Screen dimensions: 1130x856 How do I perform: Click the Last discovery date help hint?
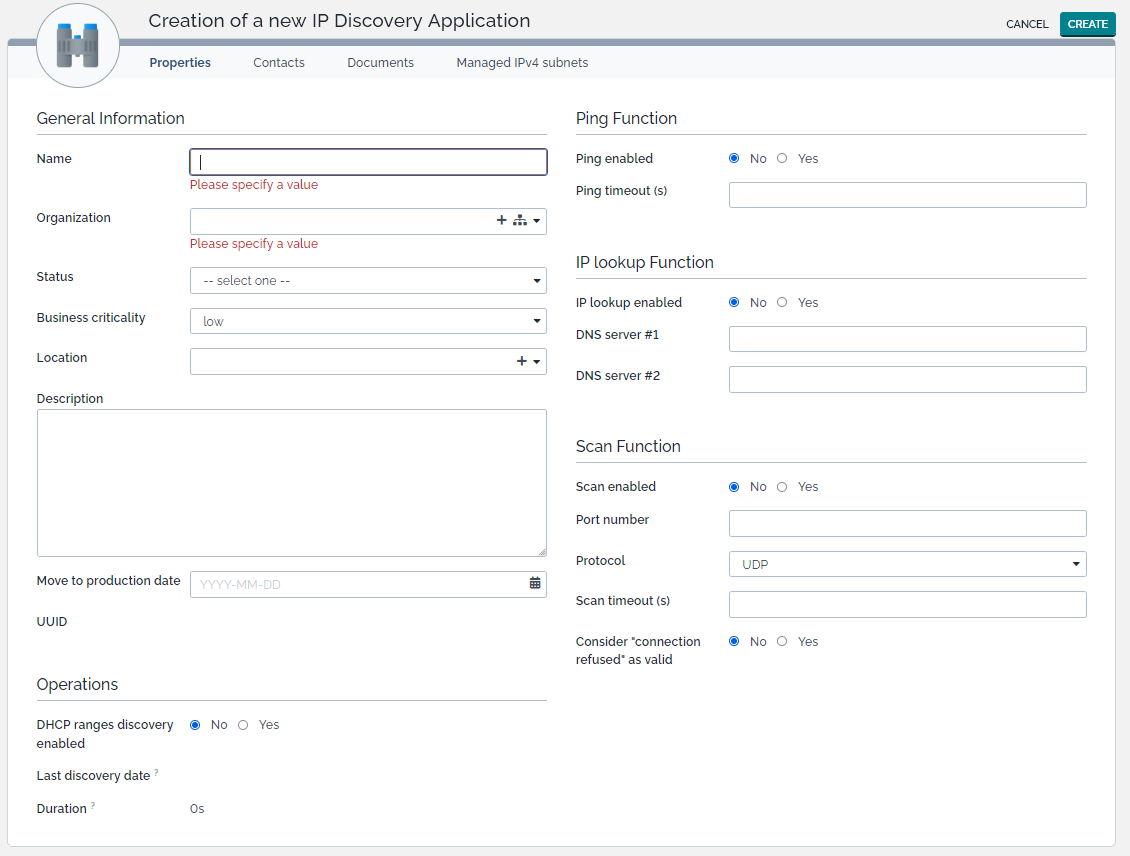click(x=156, y=773)
